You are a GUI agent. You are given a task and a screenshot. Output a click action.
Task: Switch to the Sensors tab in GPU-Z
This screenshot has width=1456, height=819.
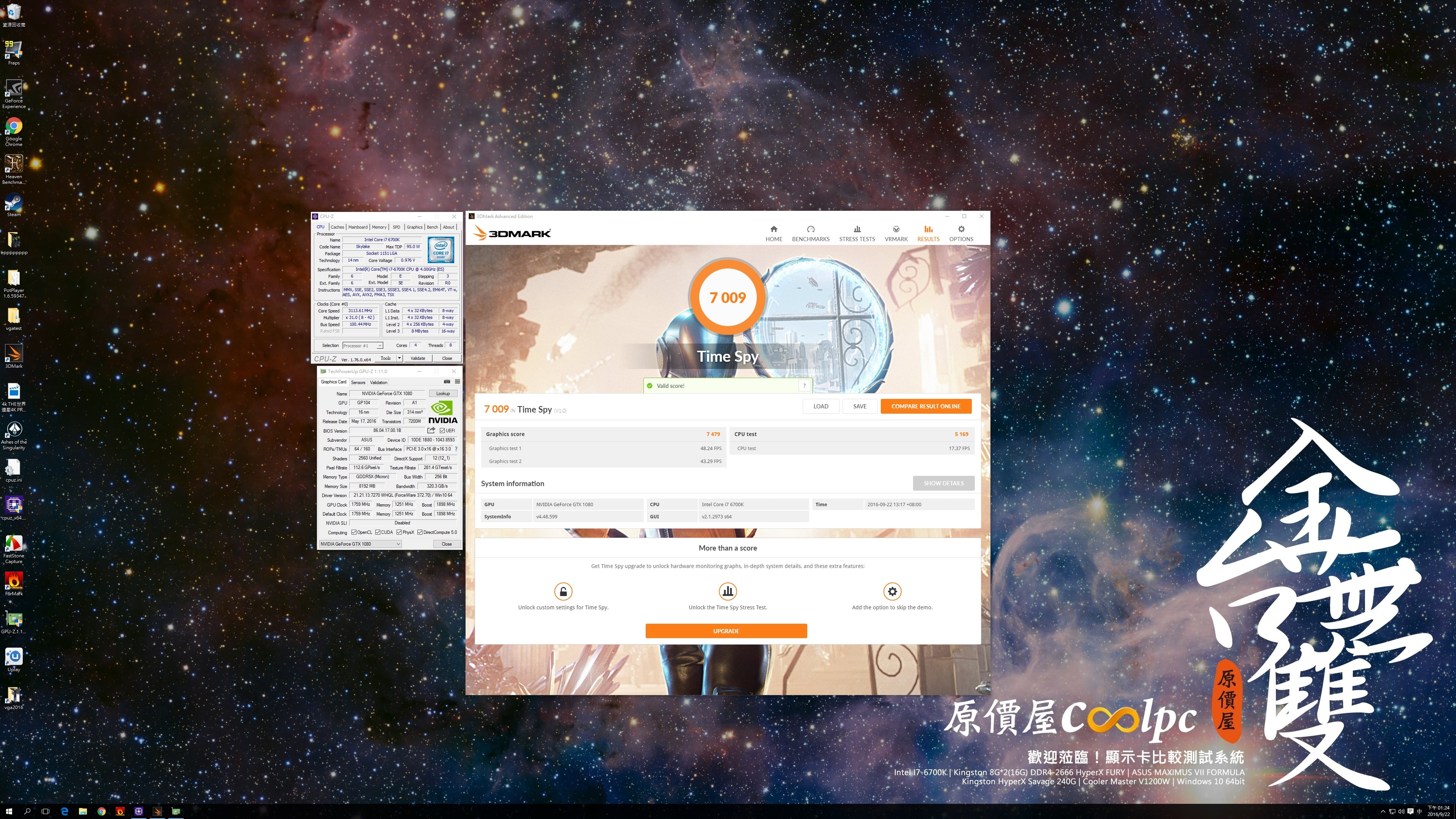(x=358, y=383)
